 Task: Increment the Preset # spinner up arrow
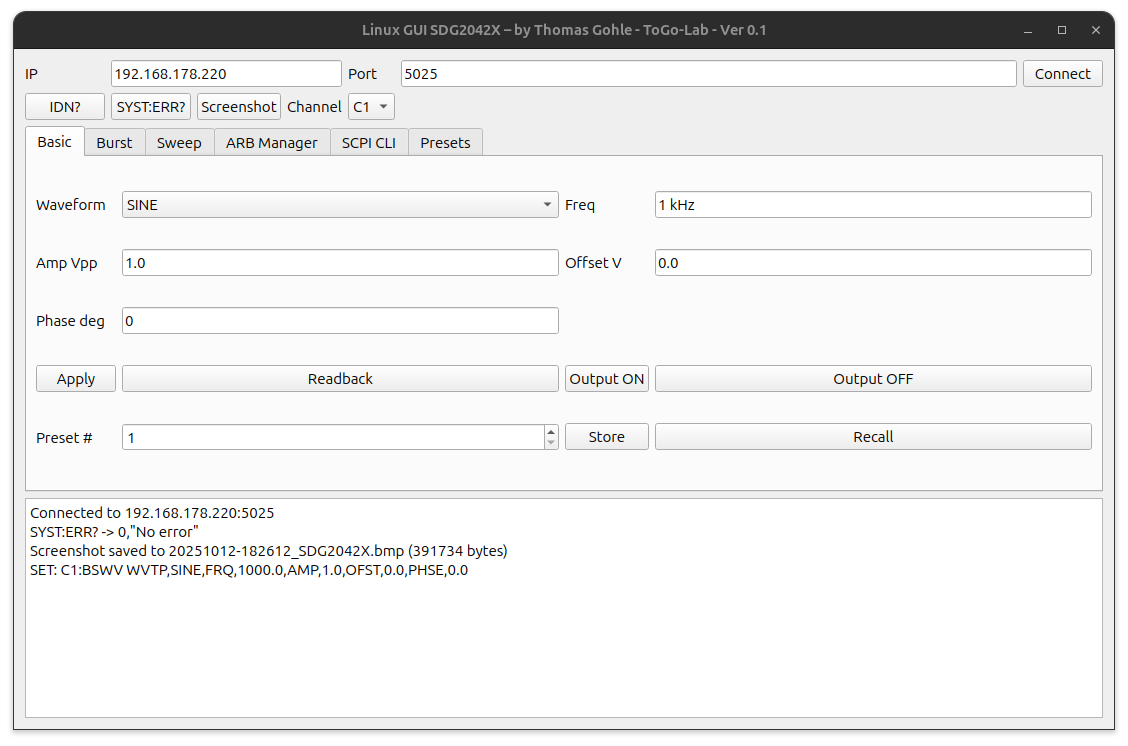tap(551, 431)
